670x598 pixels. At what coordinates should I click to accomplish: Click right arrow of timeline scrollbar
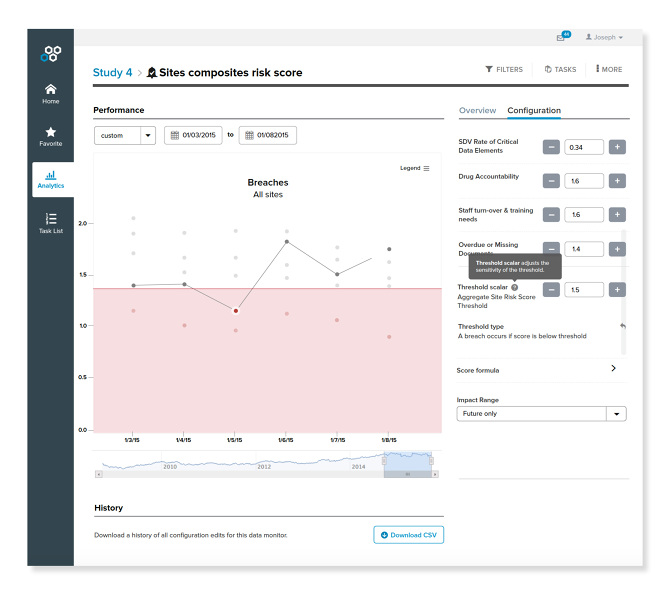(x=435, y=474)
